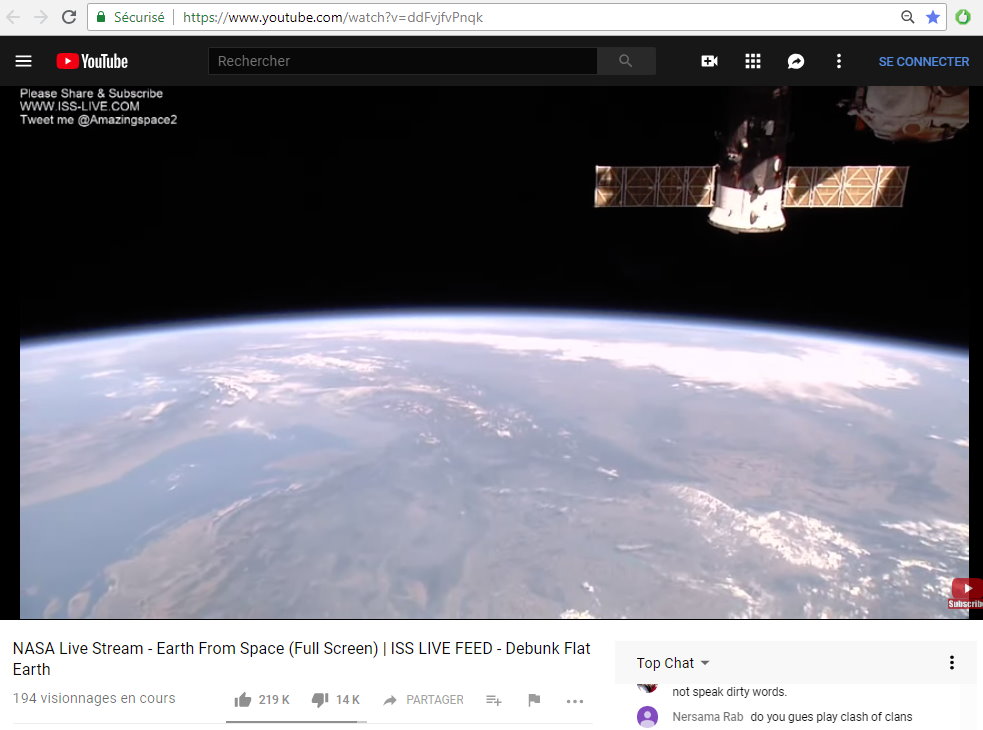This screenshot has width=983, height=730.
Task: Click the ISS live video player
Action: 494,352
